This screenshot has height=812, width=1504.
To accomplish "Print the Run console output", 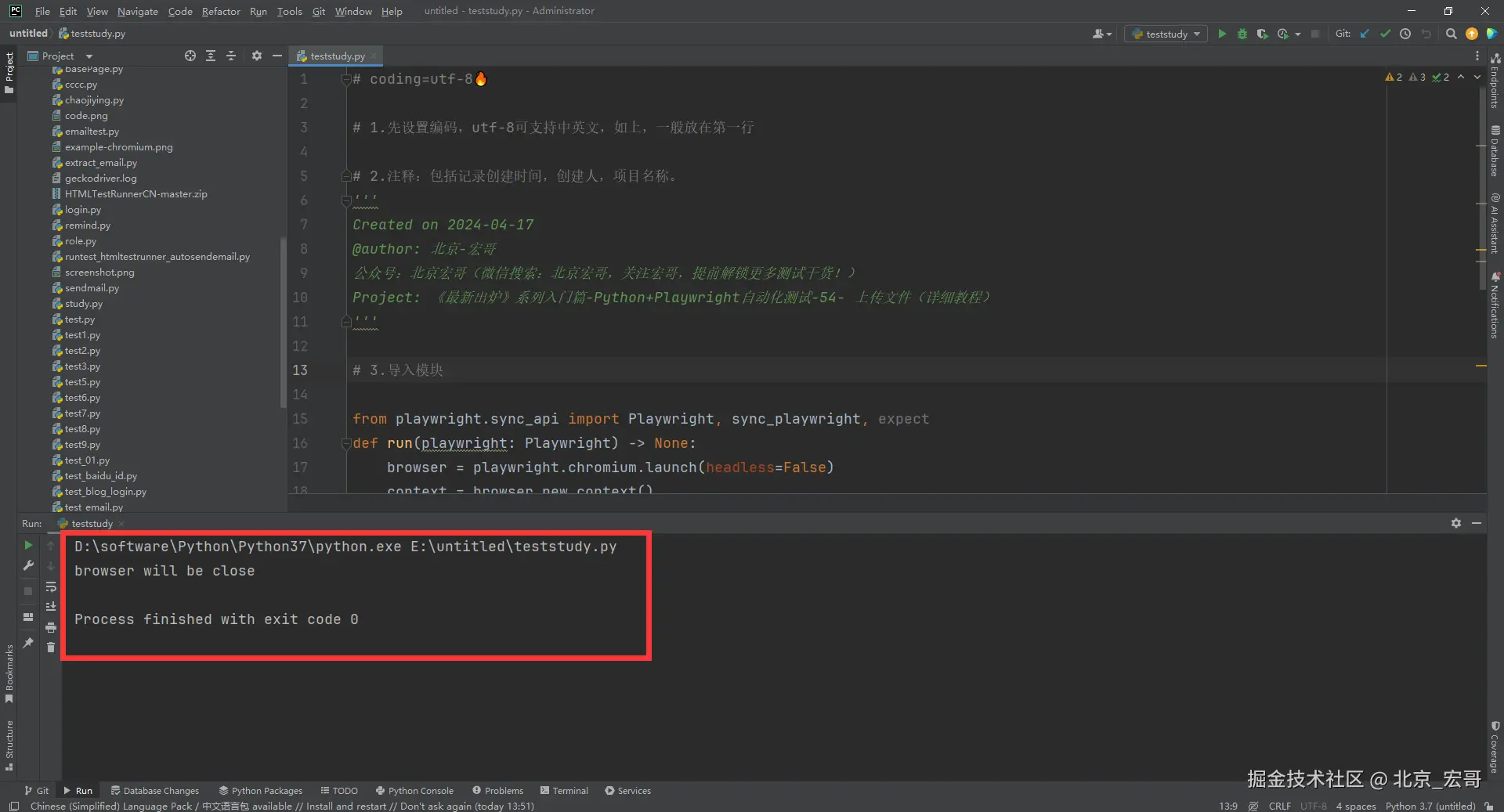I will point(51,627).
